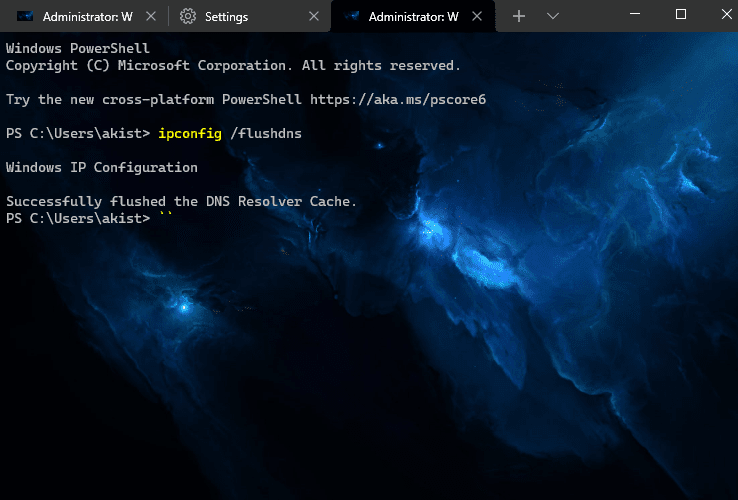The width and height of the screenshot is (738, 500).
Task: Close the Settings tab
Action: point(314,16)
